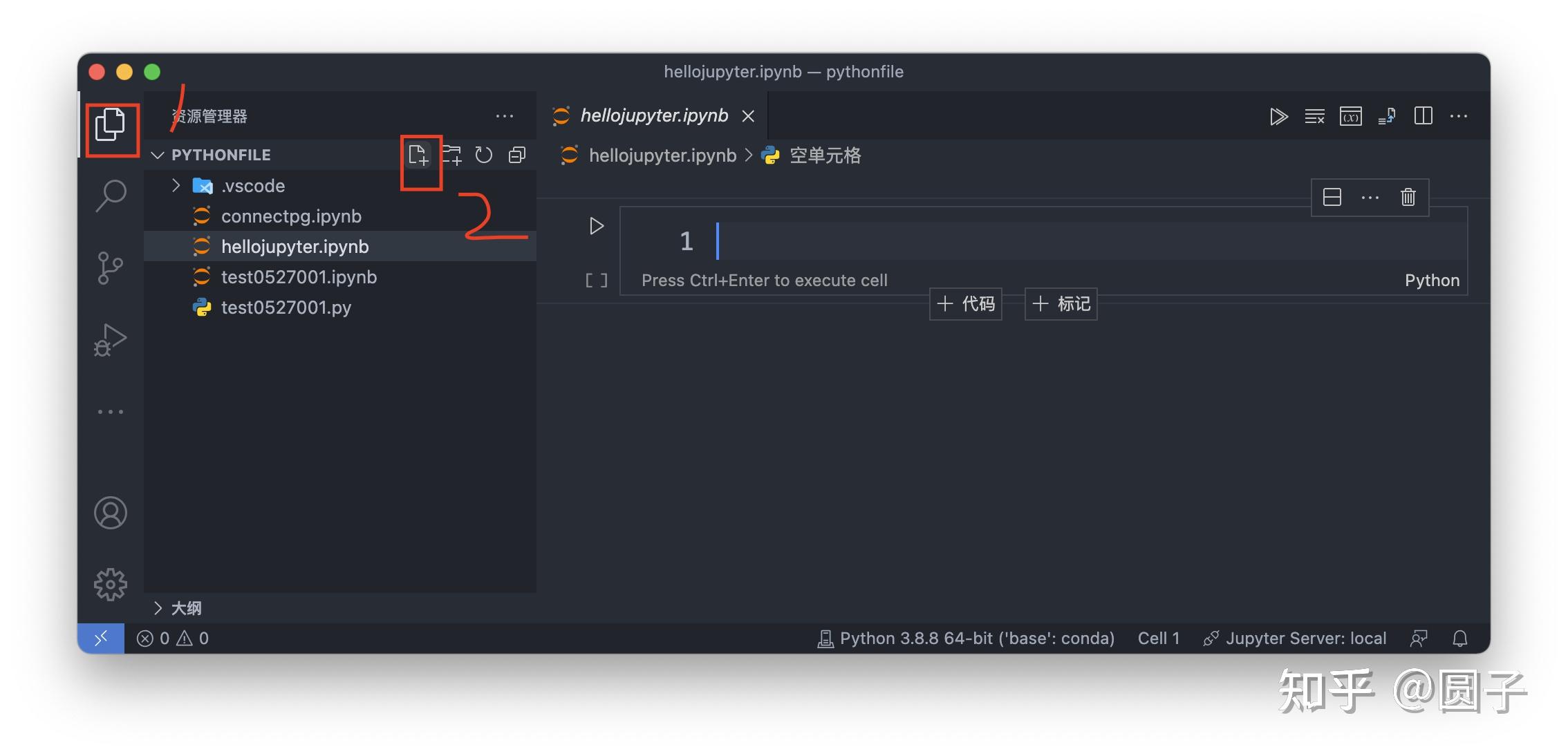The width and height of the screenshot is (1568, 756).
Task: Run all cells in the notebook
Action: pos(1279,116)
